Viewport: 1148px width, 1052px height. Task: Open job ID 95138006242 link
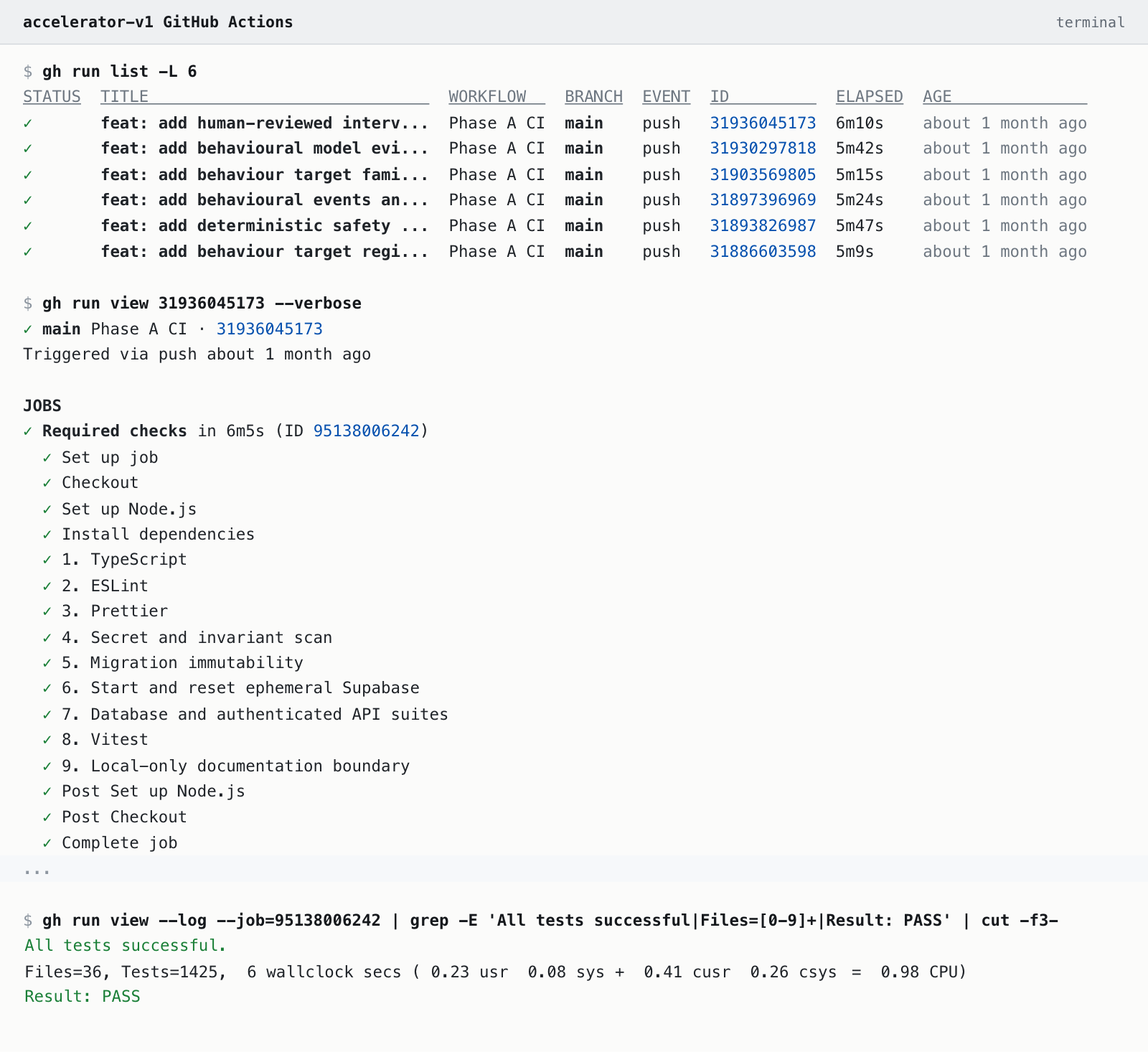coord(366,431)
